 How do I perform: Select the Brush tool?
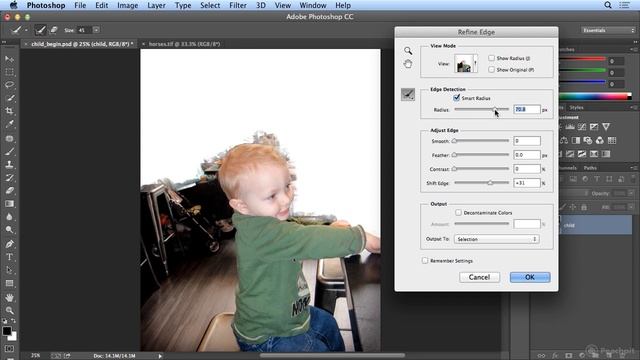pyautogui.click(x=9, y=152)
